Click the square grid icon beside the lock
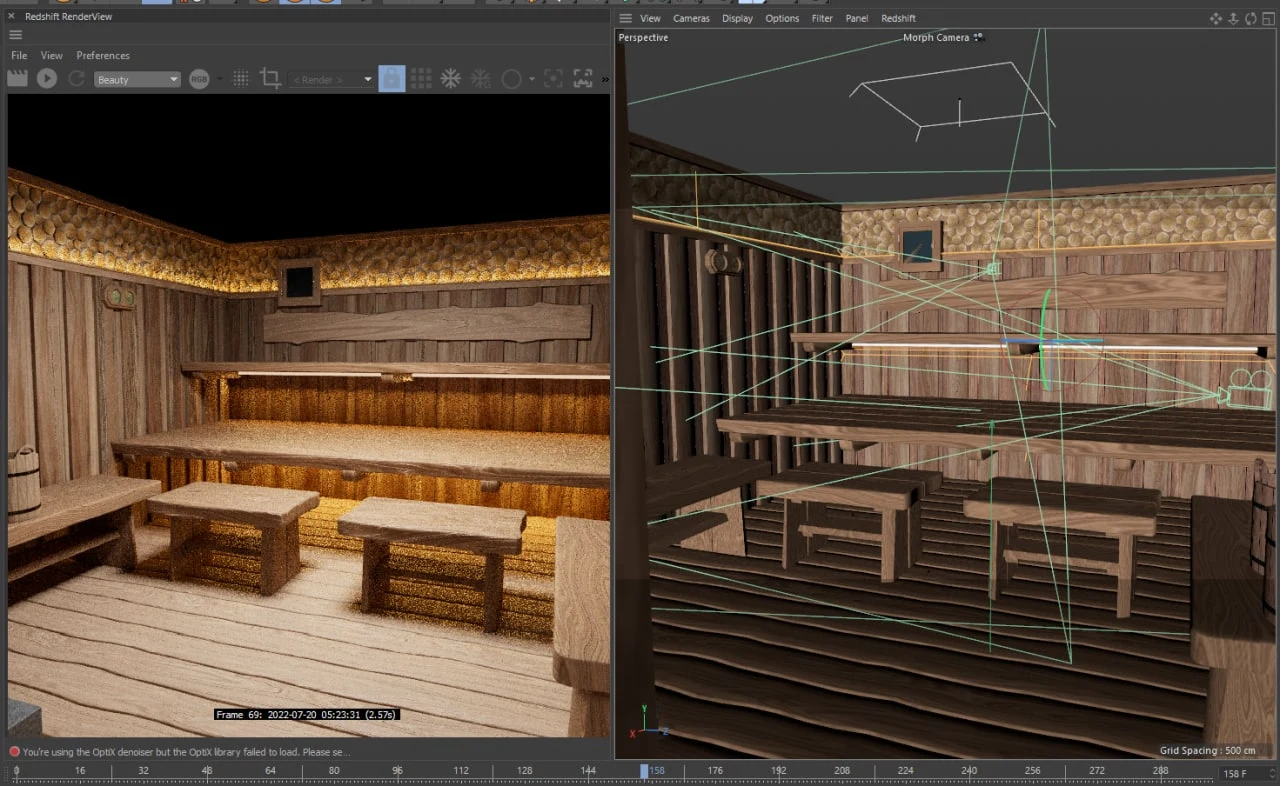 pyautogui.click(x=421, y=78)
